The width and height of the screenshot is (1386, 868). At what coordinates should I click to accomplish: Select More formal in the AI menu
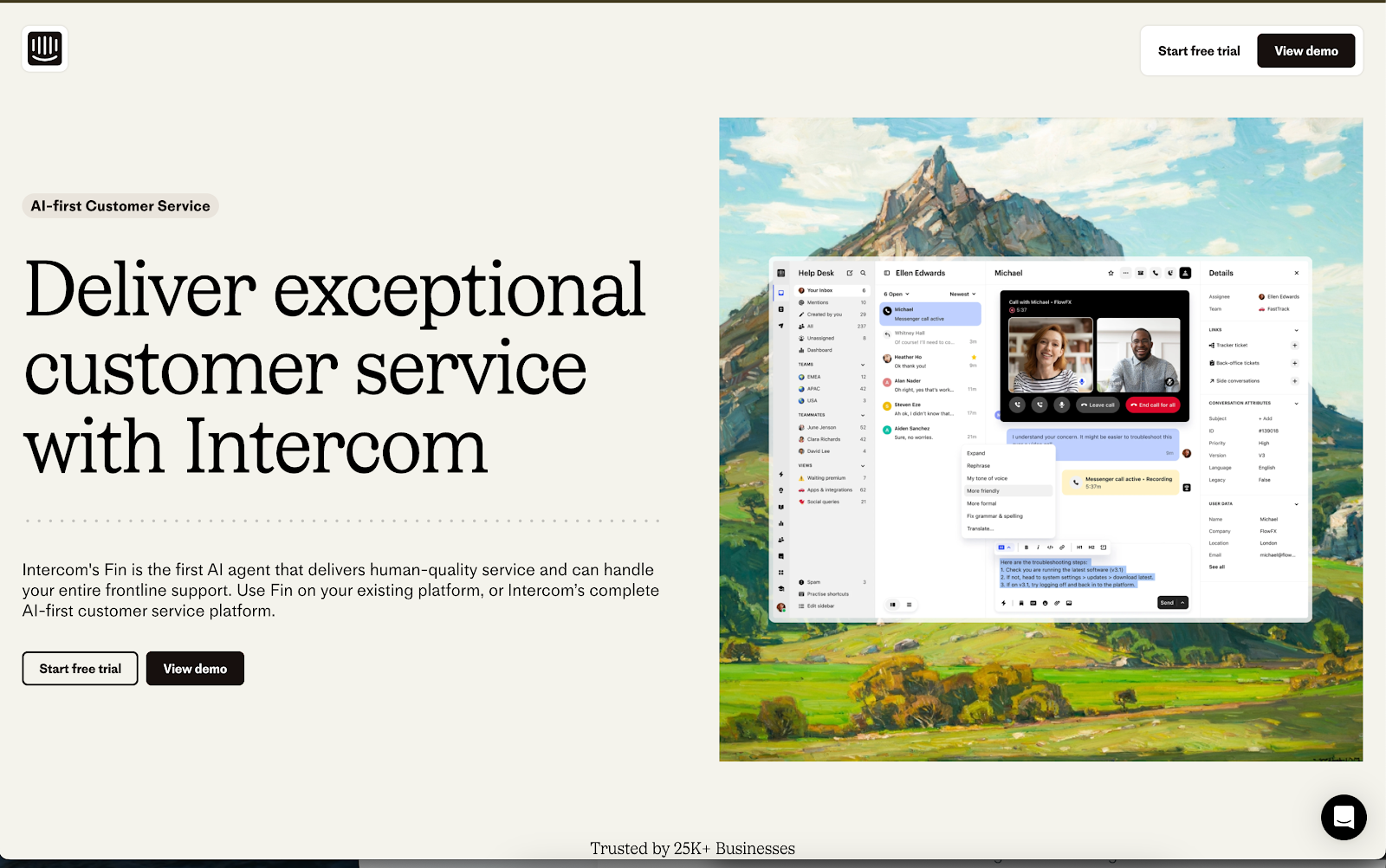click(x=981, y=503)
